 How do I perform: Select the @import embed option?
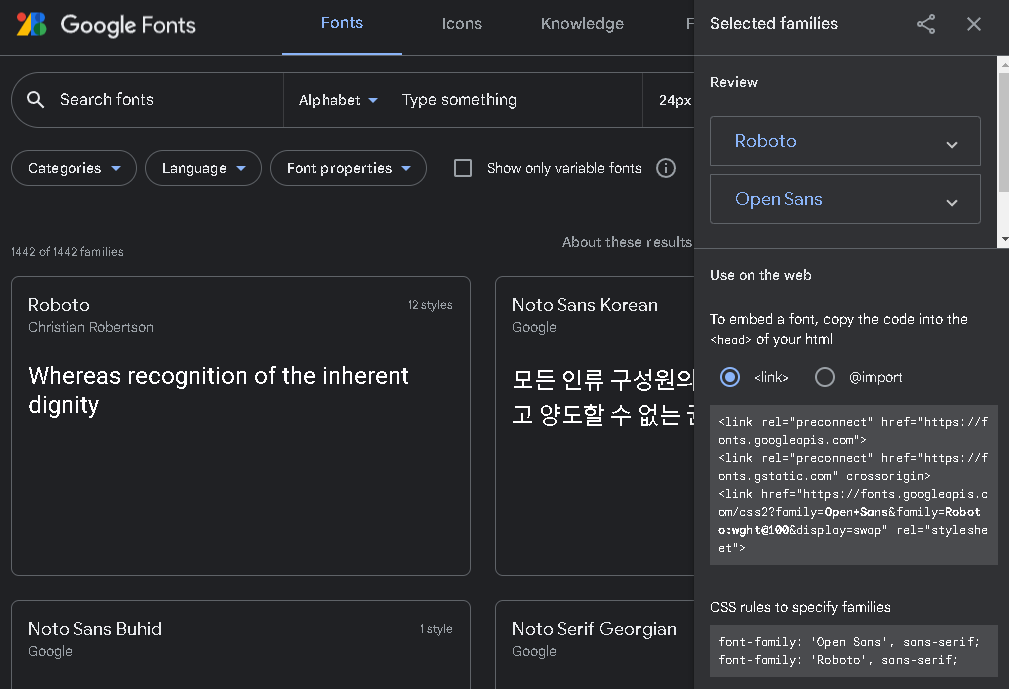coord(824,377)
